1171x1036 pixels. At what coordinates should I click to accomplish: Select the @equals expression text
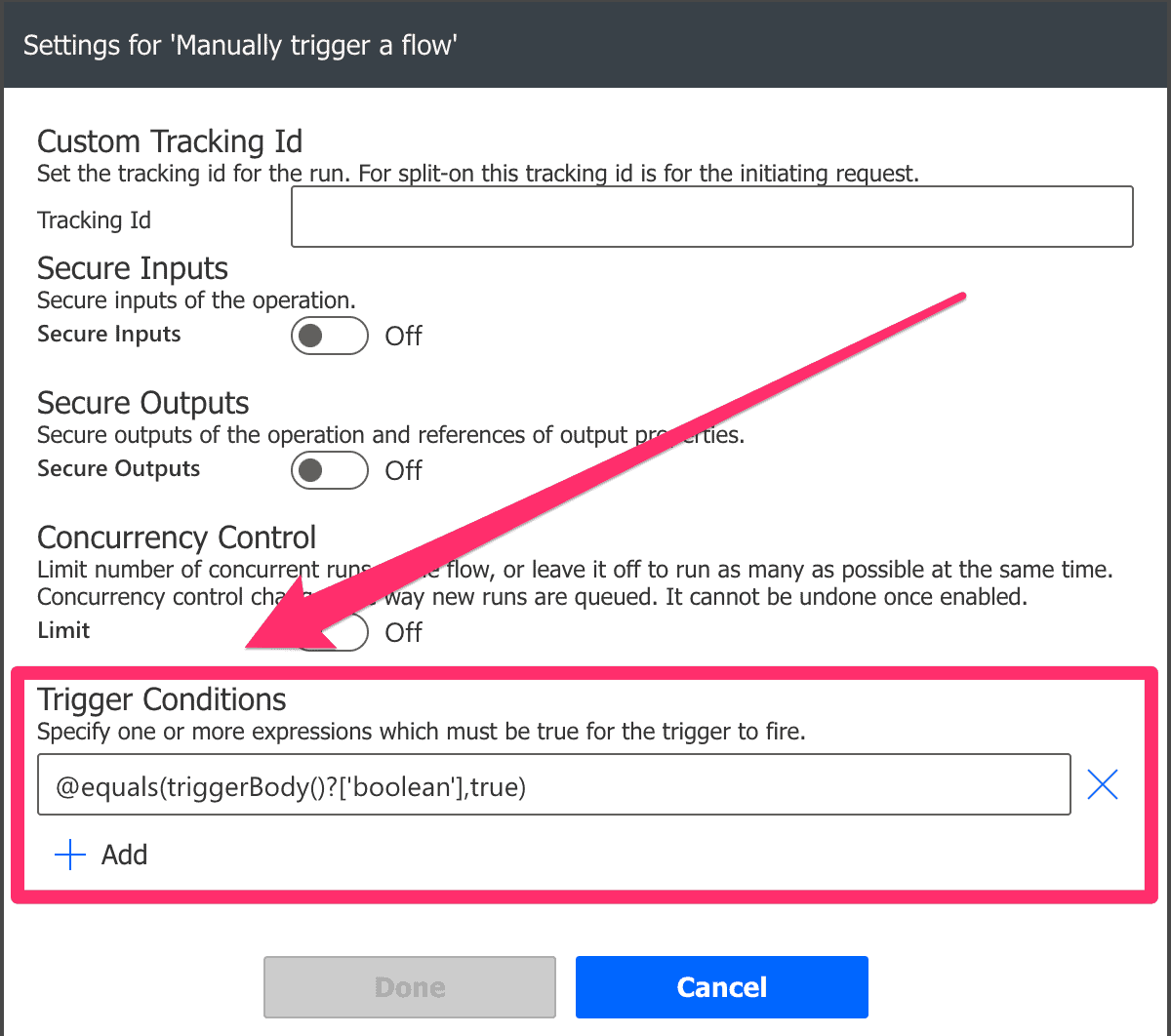point(288,786)
